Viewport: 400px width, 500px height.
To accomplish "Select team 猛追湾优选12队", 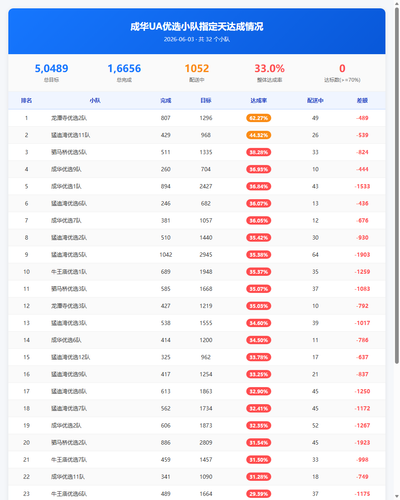I will (x=70, y=357).
